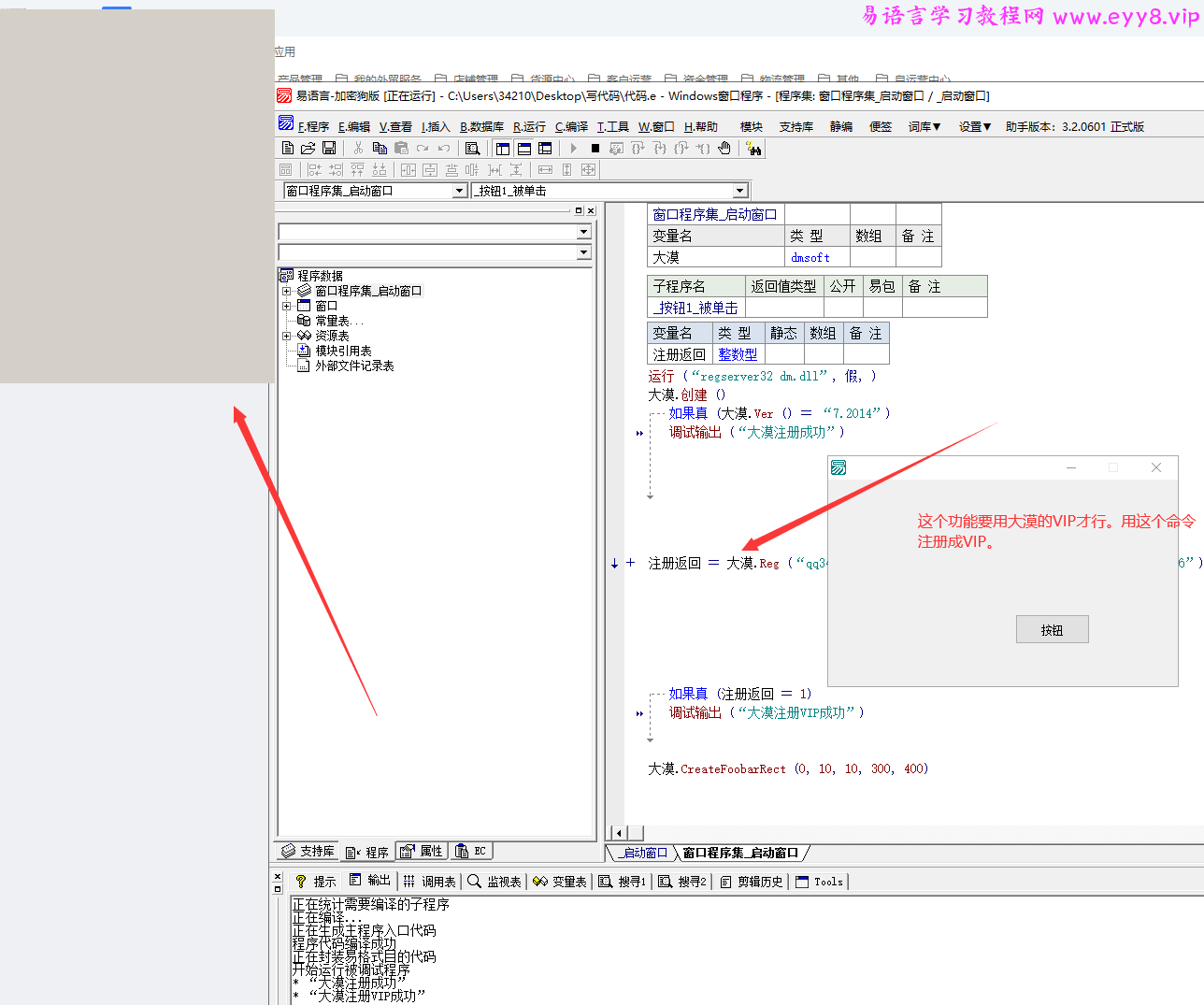The height and width of the screenshot is (1005, 1204).
Task: Open the 帮助 (Help) menu
Action: coord(701,126)
